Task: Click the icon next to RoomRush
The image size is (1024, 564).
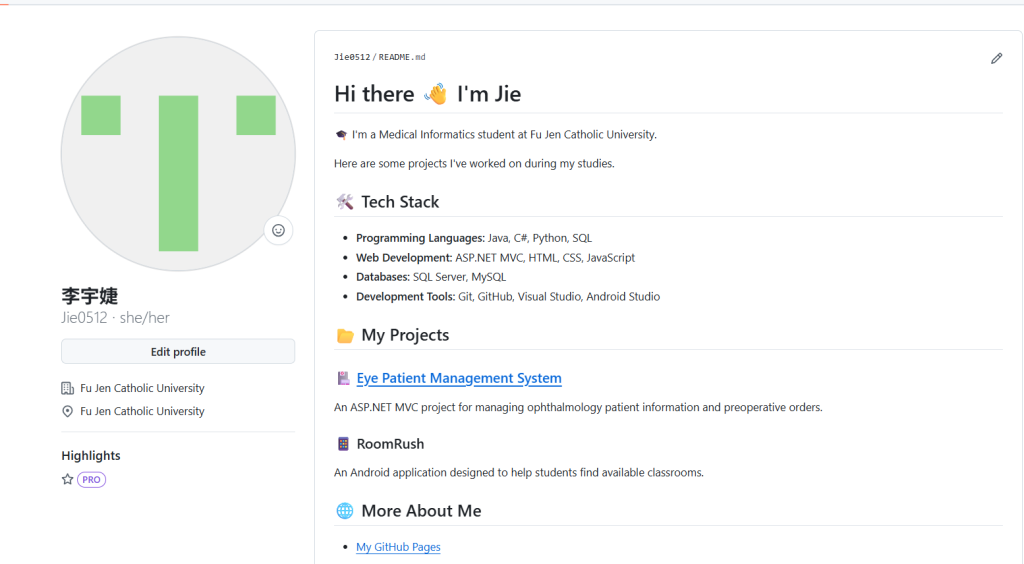Action: [x=343, y=444]
